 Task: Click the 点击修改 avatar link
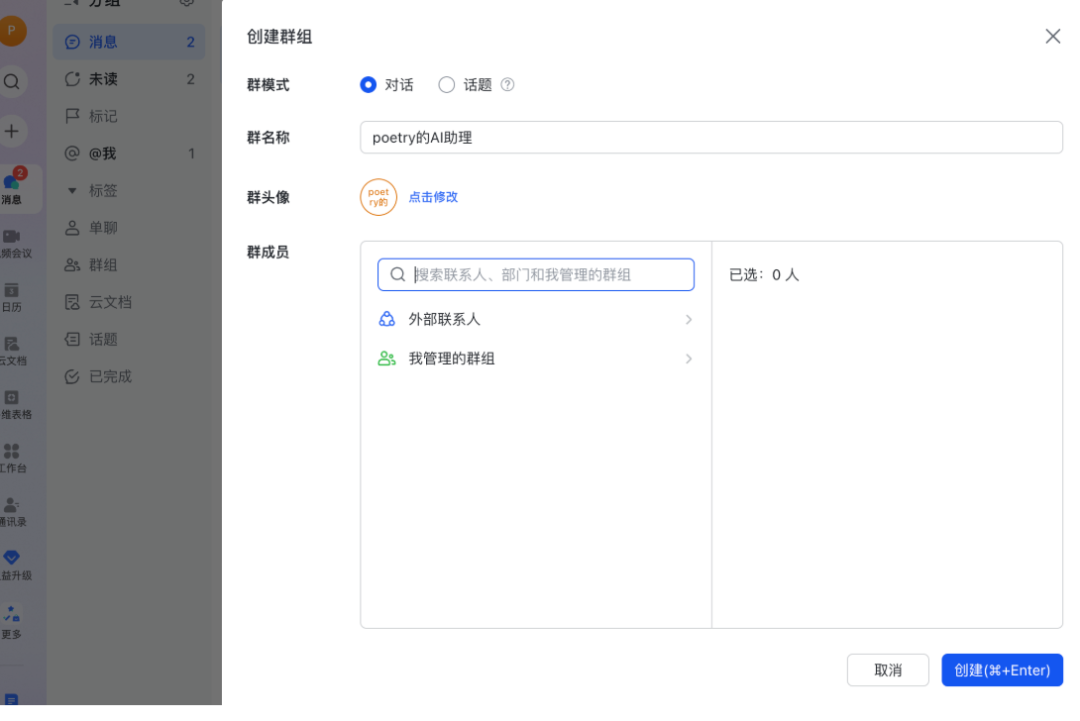pyautogui.click(x=433, y=197)
